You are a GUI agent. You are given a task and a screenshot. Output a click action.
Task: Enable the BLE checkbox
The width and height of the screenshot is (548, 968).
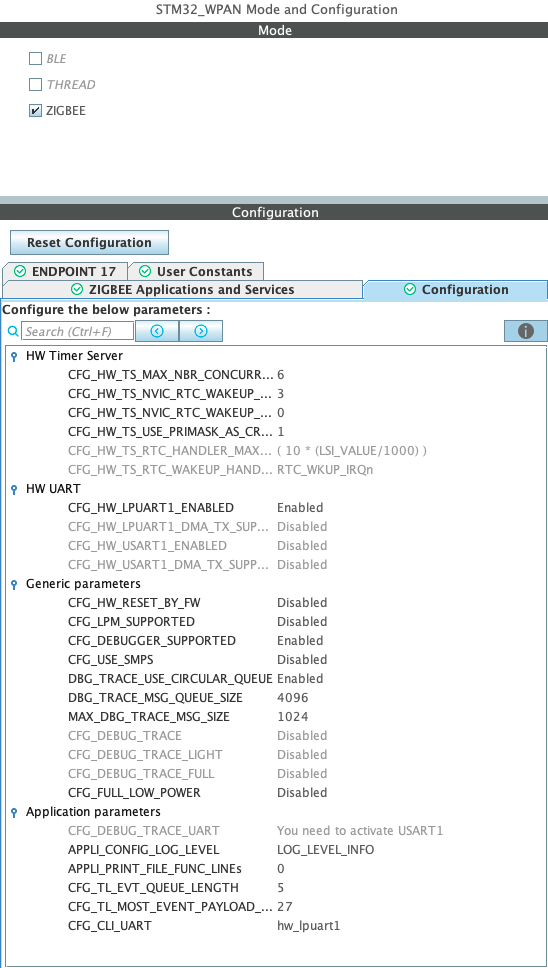click(x=35, y=59)
